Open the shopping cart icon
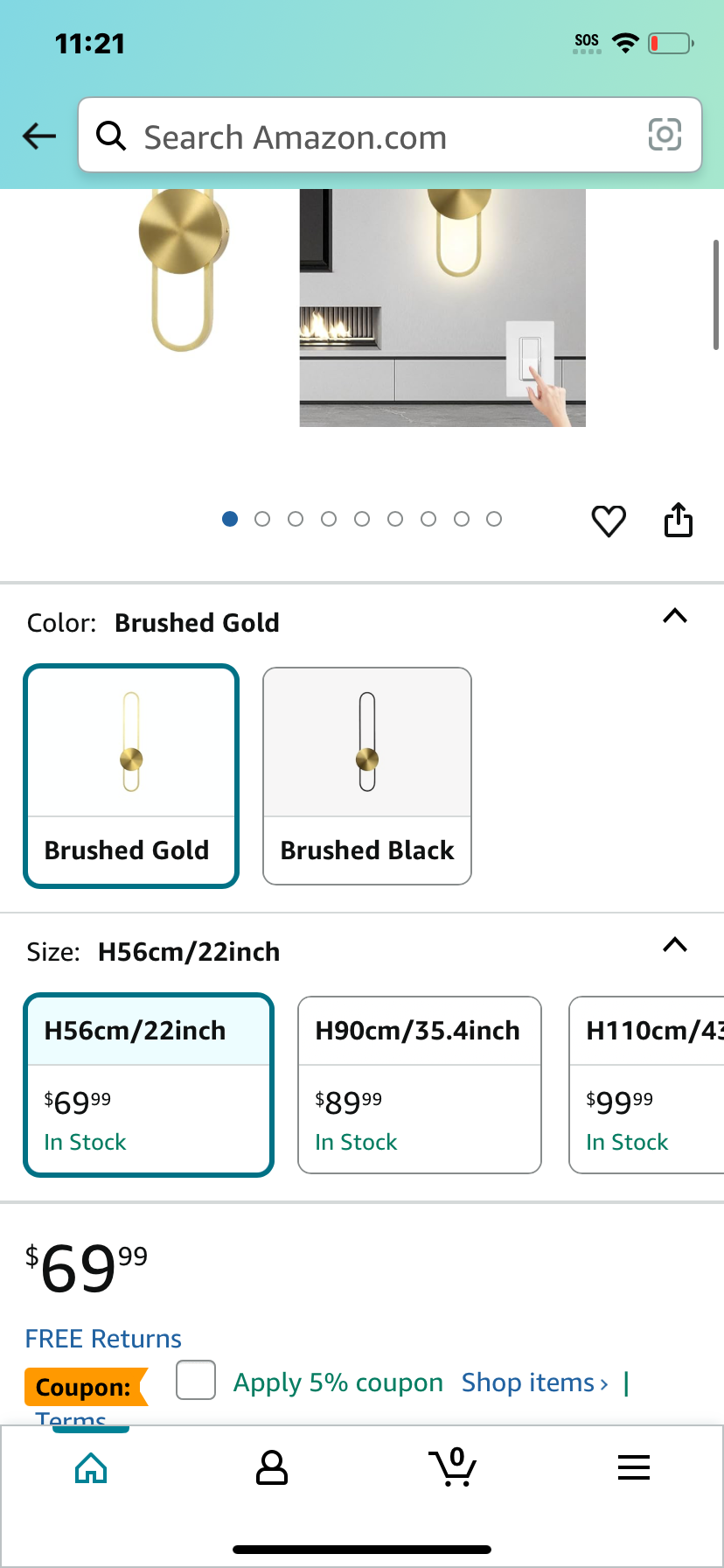 coord(453,1466)
